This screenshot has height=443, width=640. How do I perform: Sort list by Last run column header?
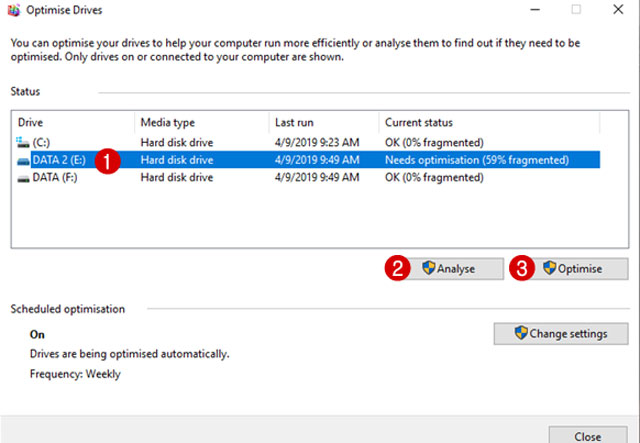322,122
